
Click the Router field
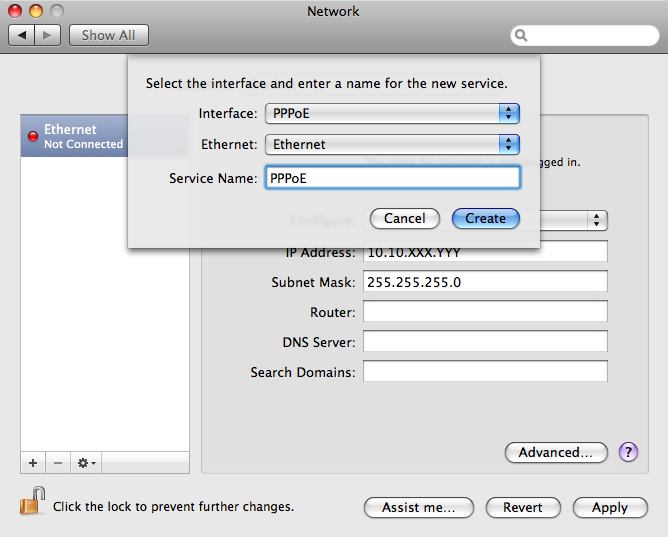(x=485, y=311)
